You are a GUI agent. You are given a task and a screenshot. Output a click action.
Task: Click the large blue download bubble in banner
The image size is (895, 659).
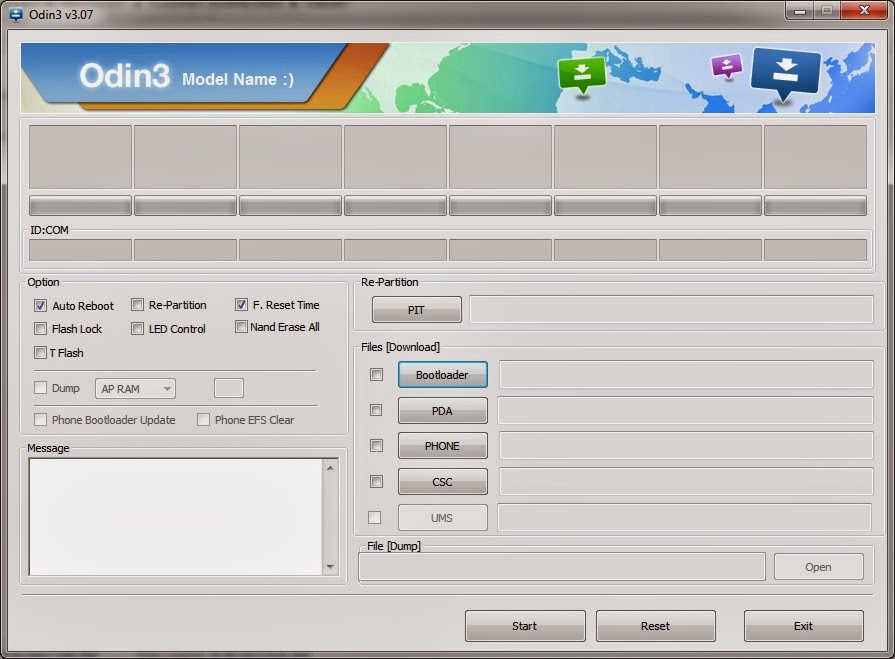pos(785,73)
